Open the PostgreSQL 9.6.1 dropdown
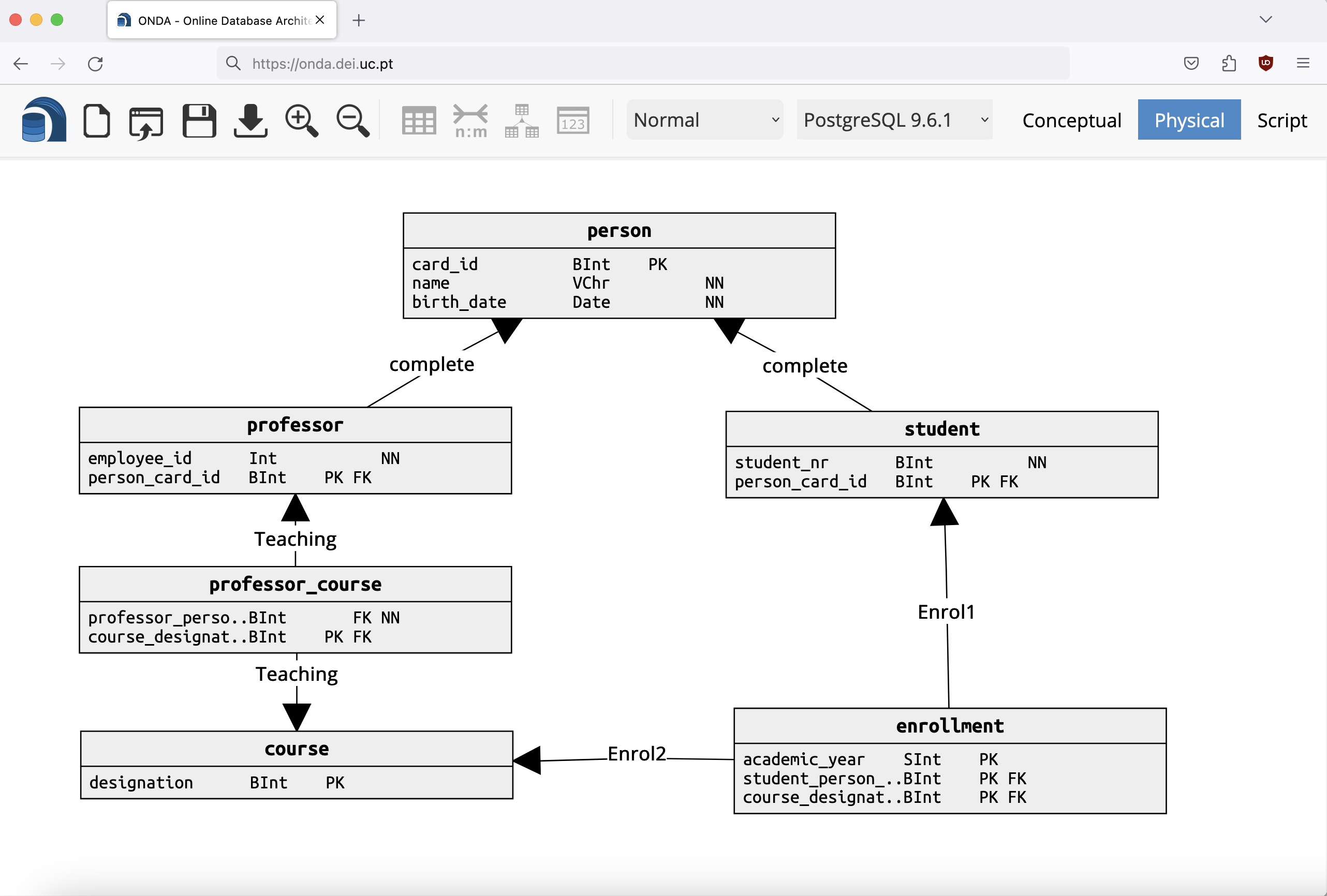 tap(894, 120)
